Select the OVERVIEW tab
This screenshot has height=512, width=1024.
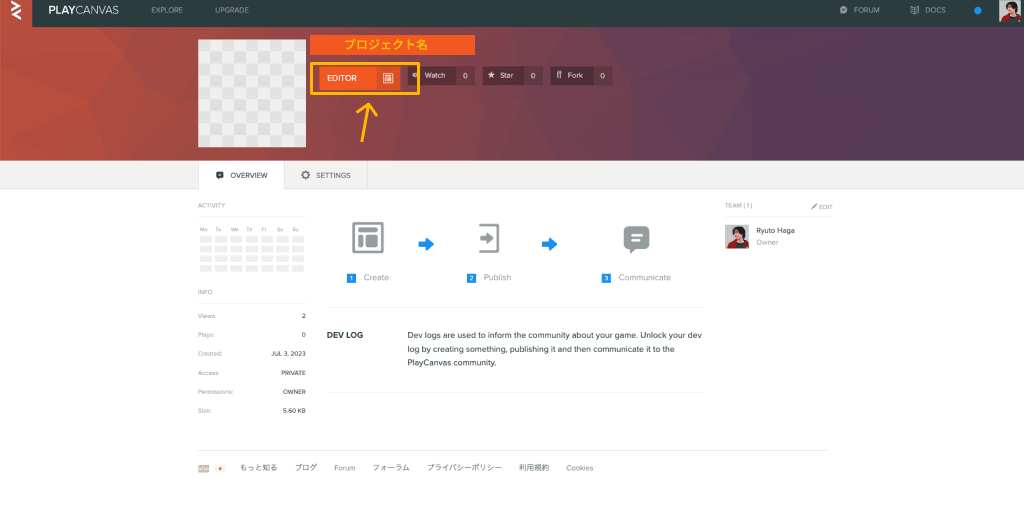242,175
